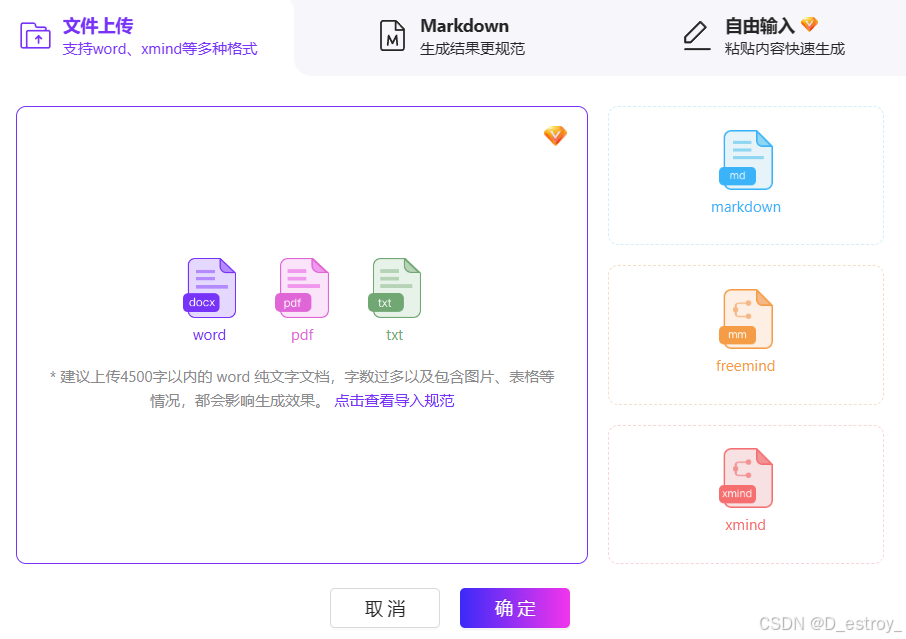Click the 'pdf' label
Viewport: 906px width, 639px height.
(302, 335)
